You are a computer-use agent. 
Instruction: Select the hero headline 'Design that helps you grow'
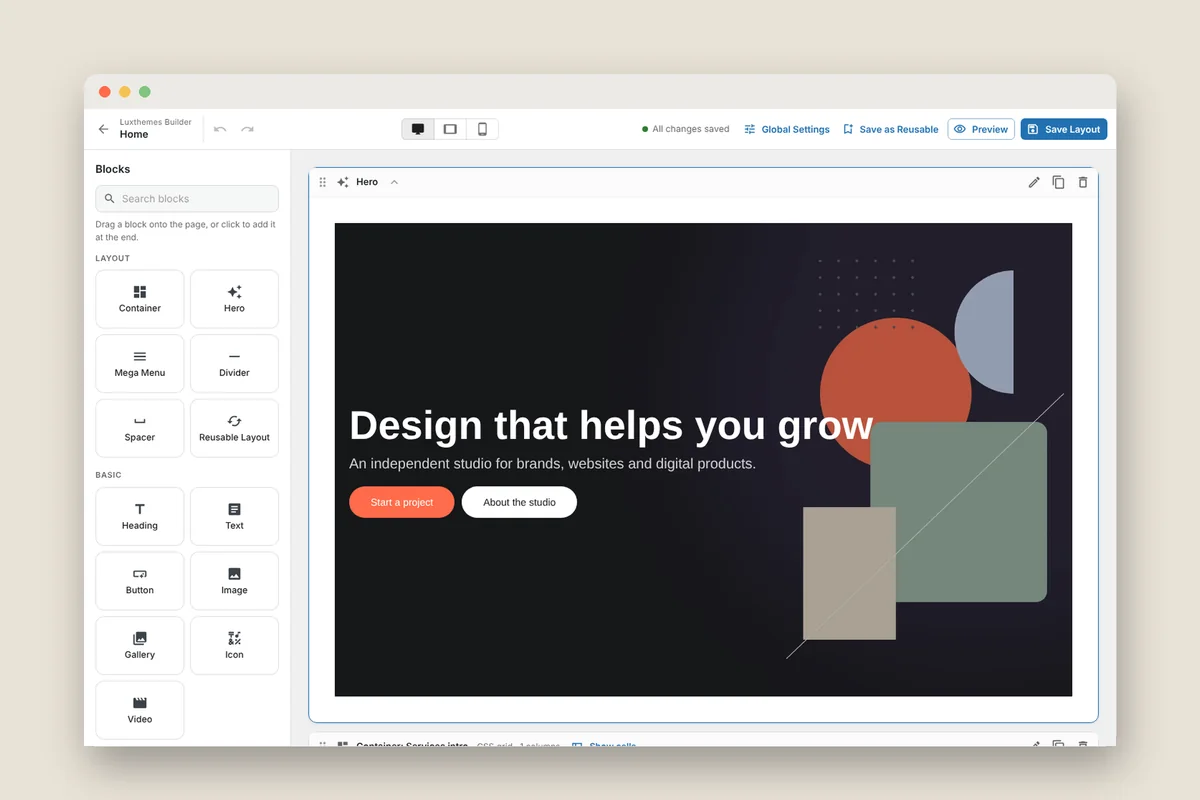611,426
